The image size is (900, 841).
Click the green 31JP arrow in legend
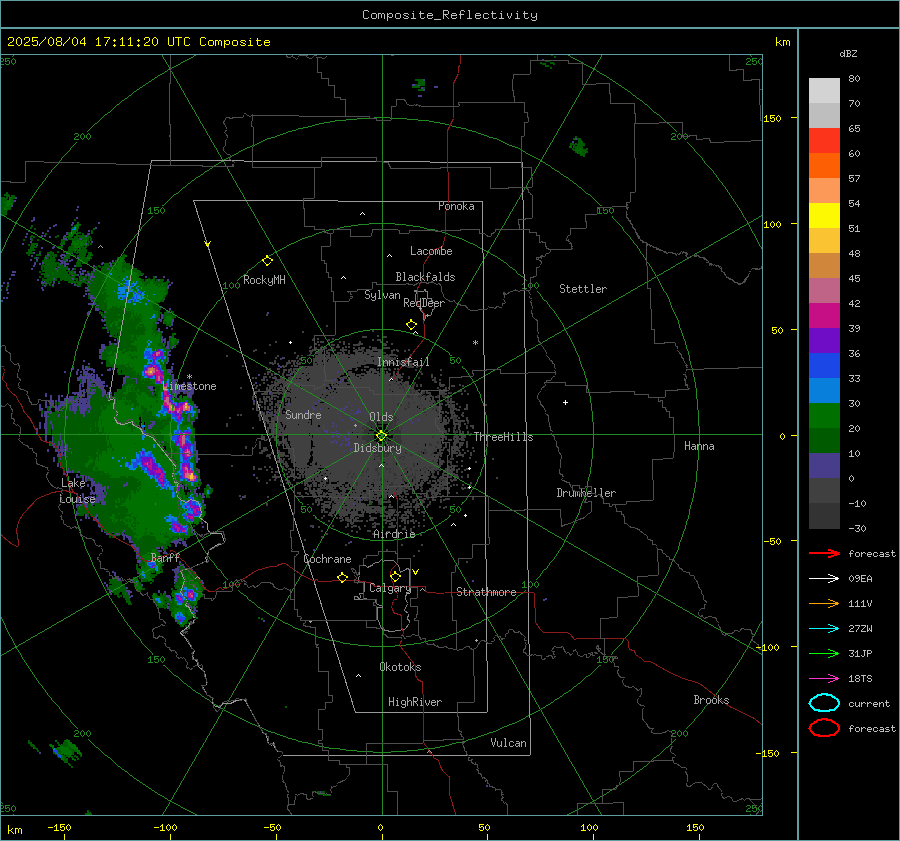[824, 653]
